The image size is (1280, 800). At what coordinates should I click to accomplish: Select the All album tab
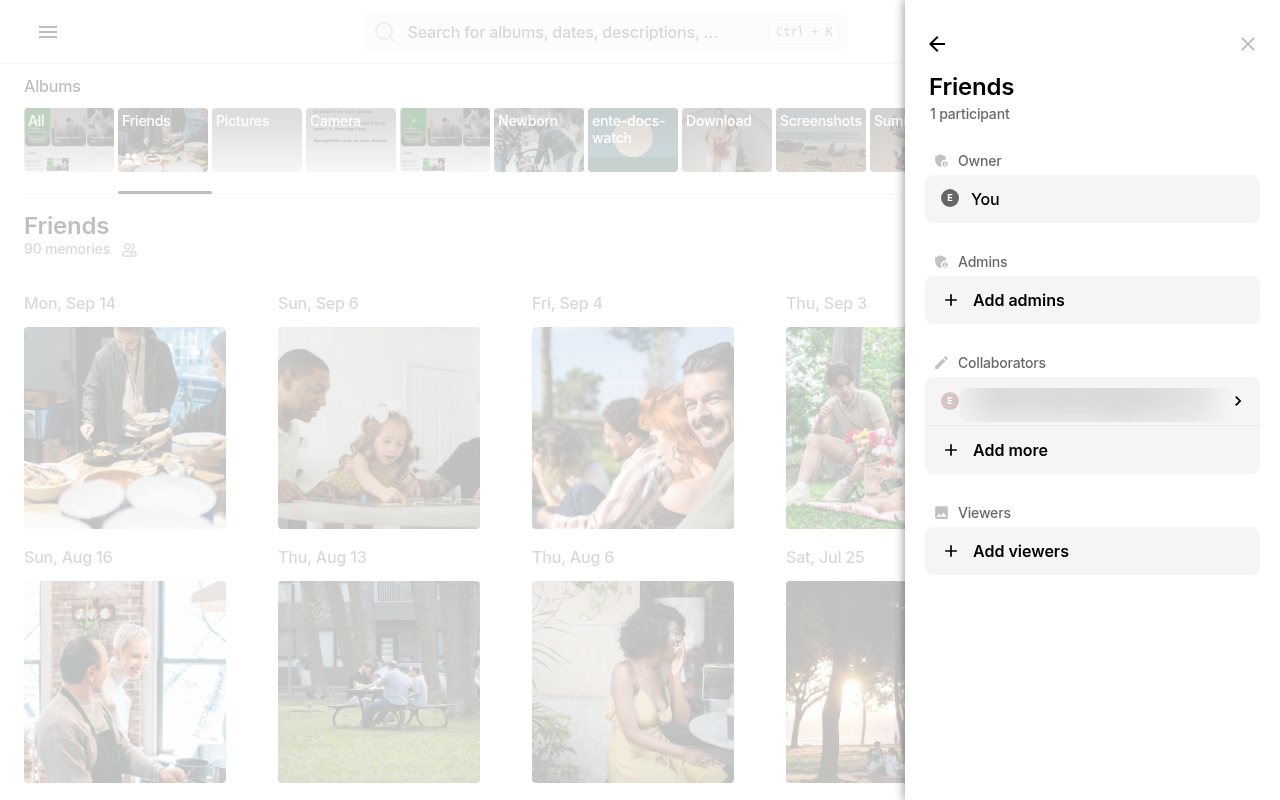click(69, 140)
